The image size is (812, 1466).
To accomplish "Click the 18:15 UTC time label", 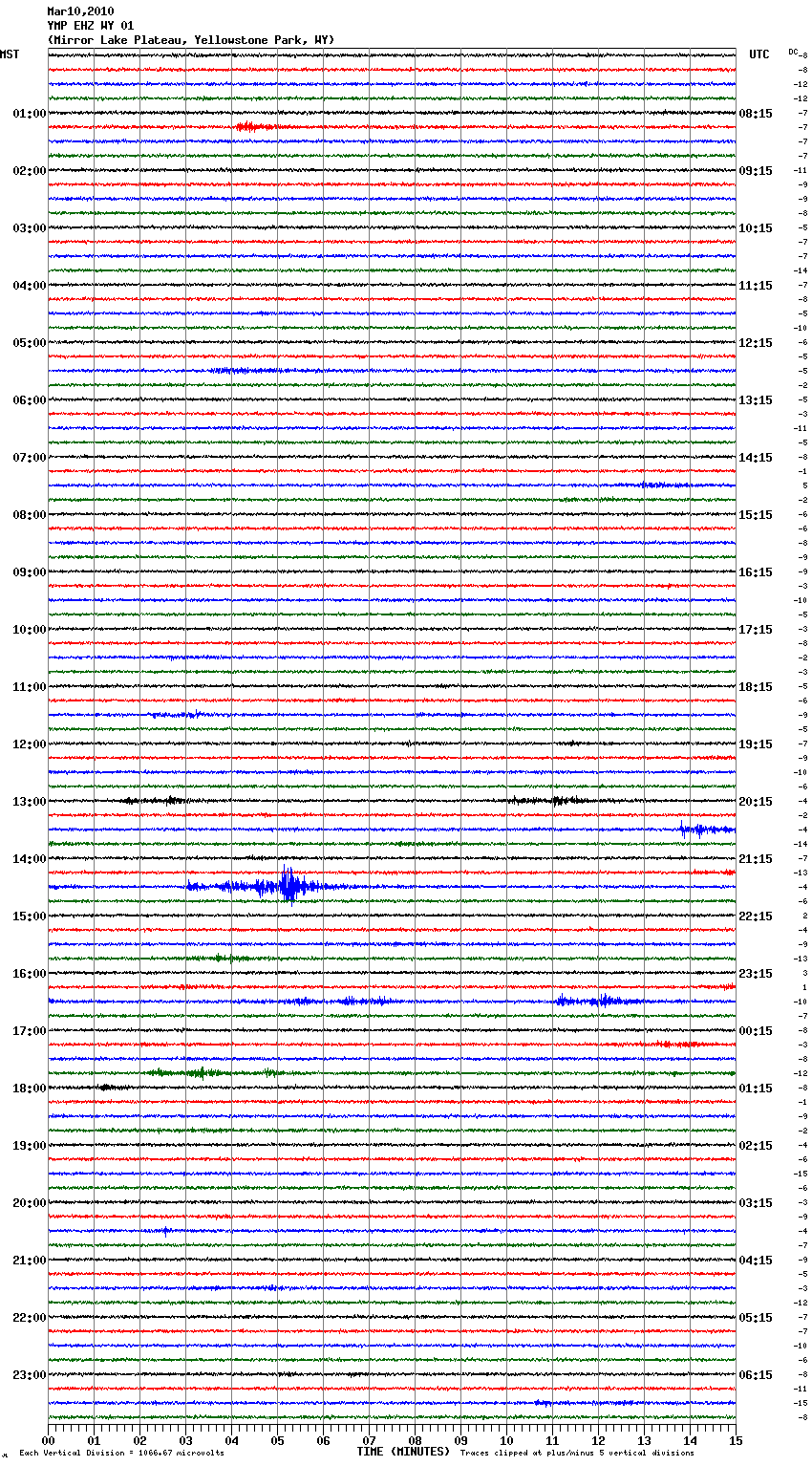I will coord(756,687).
